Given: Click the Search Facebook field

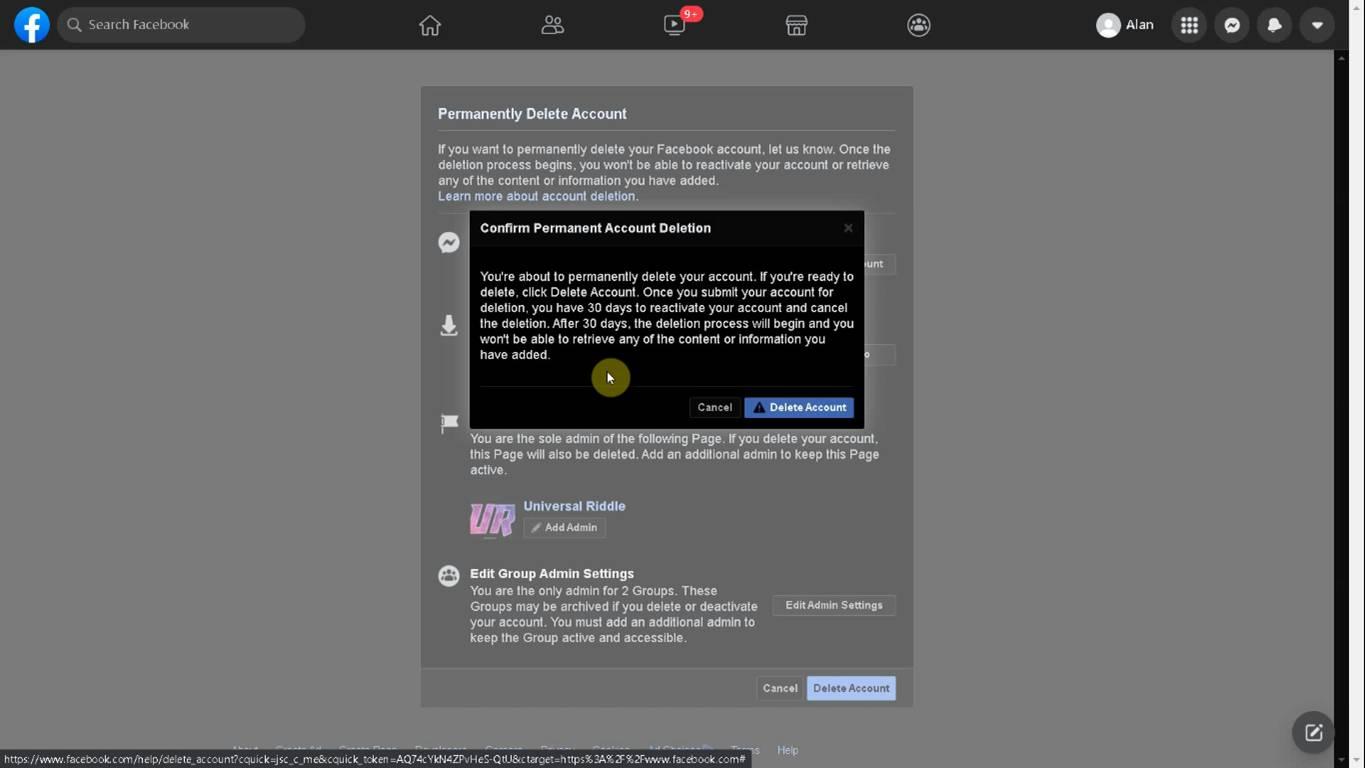Looking at the screenshot, I should coord(180,24).
